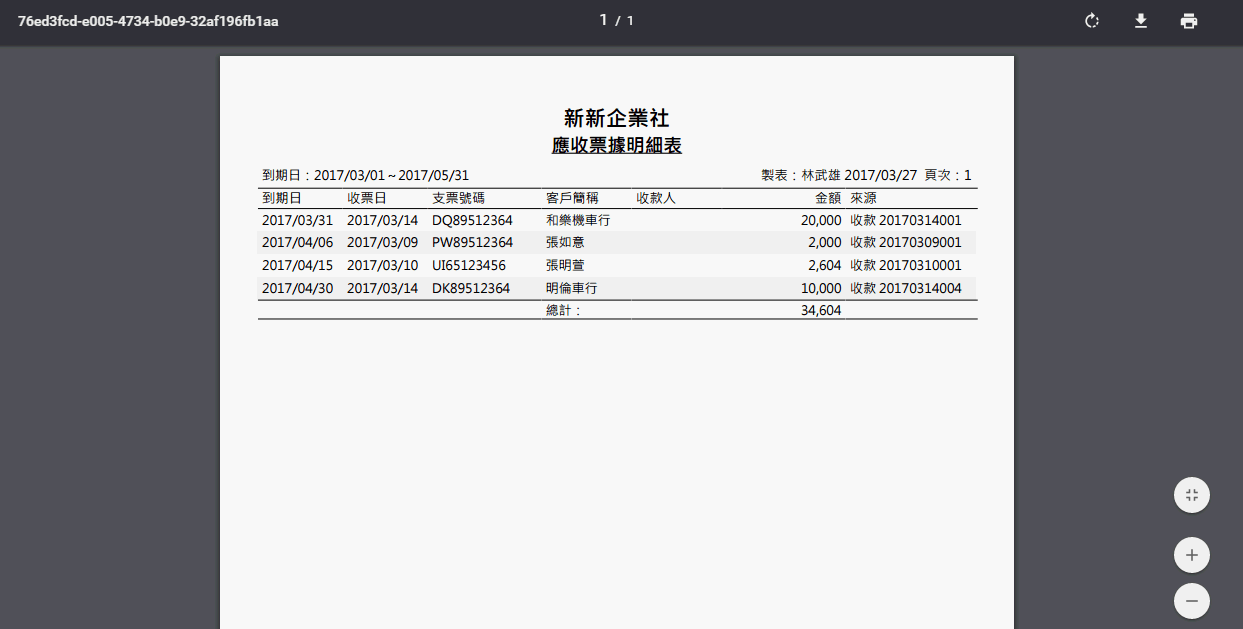Image resolution: width=1243 pixels, height=629 pixels.
Task: Click source 收款 20170314004
Action: [x=906, y=288]
